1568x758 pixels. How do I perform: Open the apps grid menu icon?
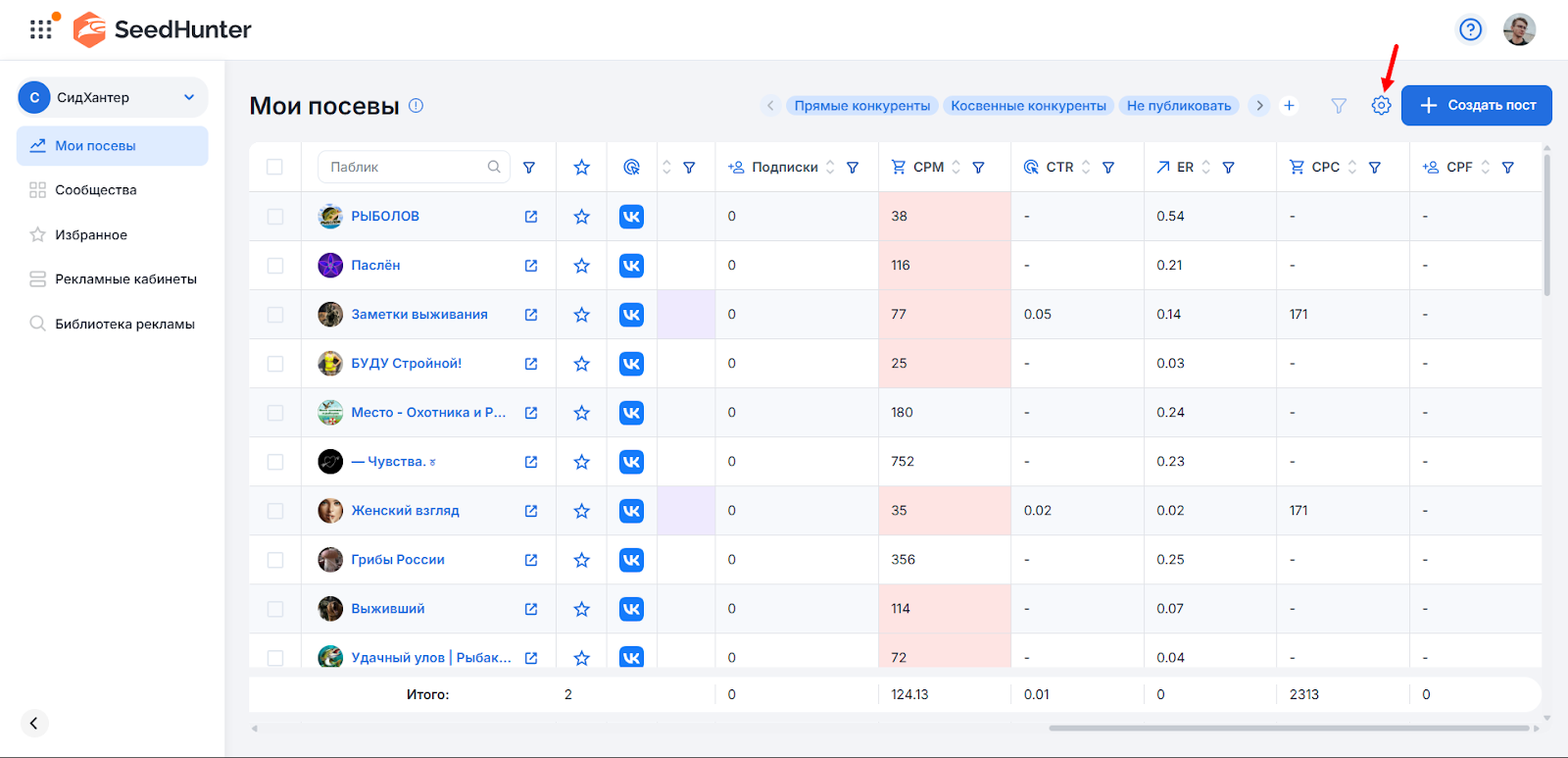click(x=41, y=29)
